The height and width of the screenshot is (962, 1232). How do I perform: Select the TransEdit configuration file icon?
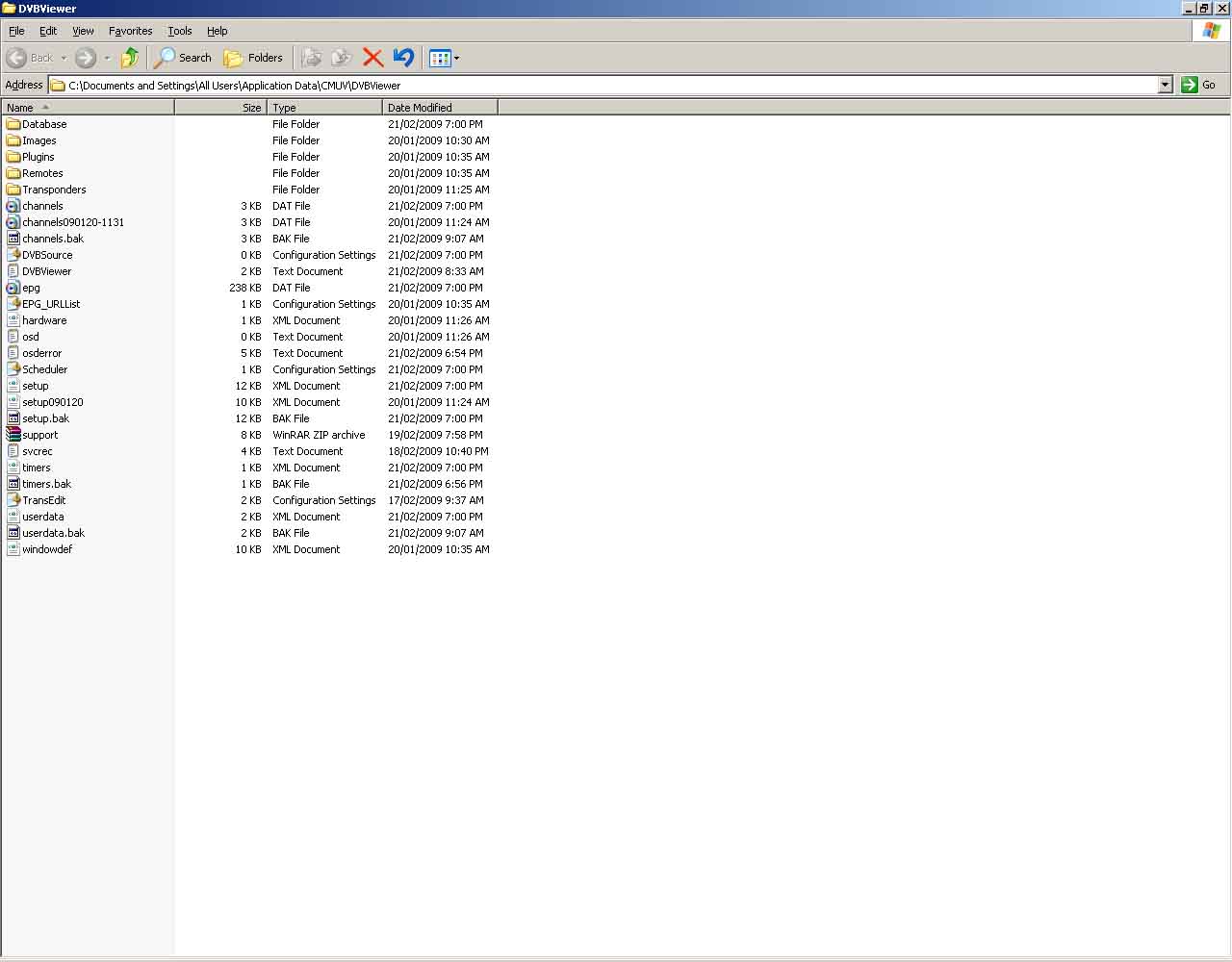point(13,500)
